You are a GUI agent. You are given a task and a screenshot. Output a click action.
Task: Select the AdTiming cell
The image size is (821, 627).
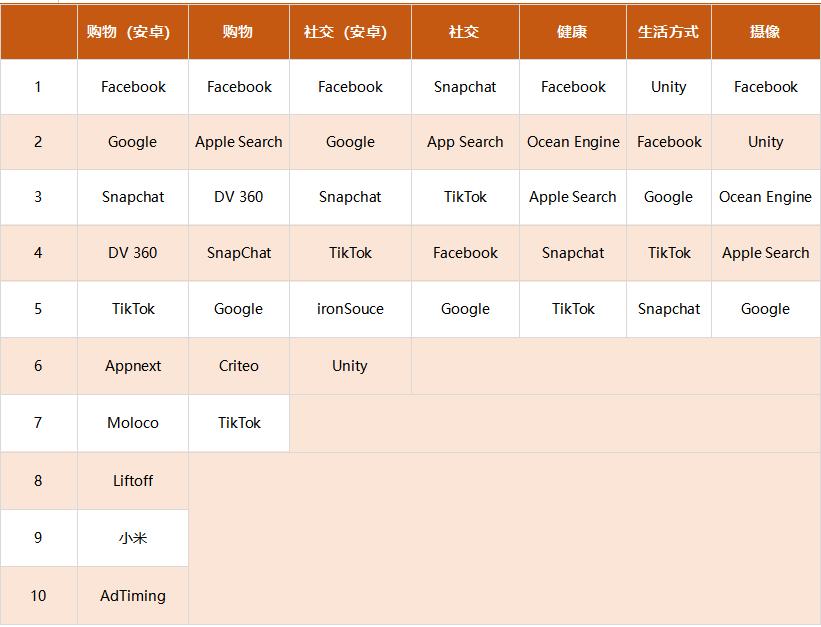pos(133,596)
